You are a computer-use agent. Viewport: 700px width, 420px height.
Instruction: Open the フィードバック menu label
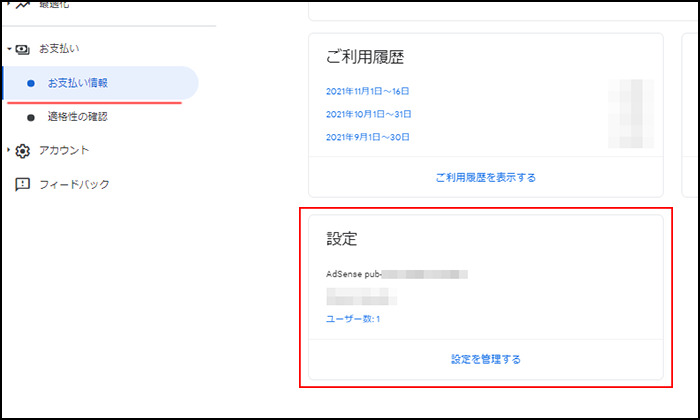pyautogui.click(x=74, y=185)
